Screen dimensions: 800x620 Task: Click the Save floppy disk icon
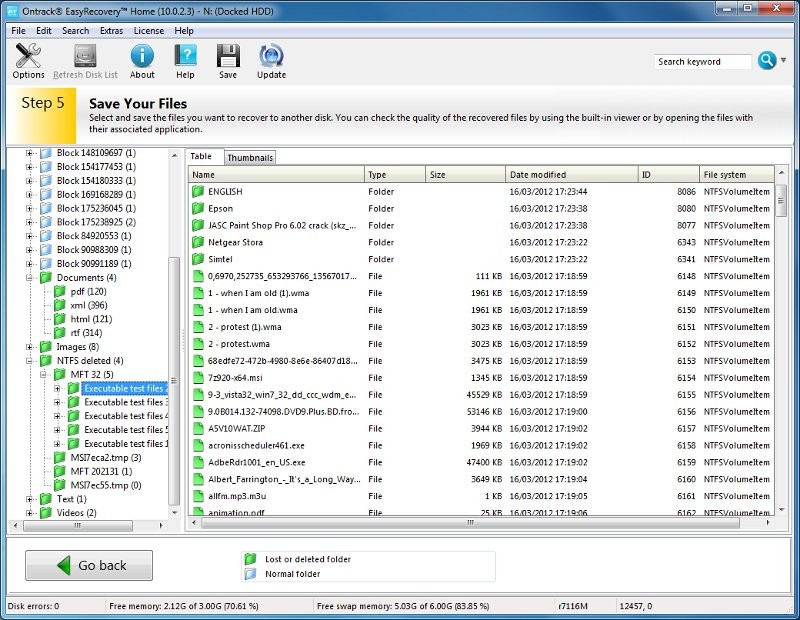[228, 56]
